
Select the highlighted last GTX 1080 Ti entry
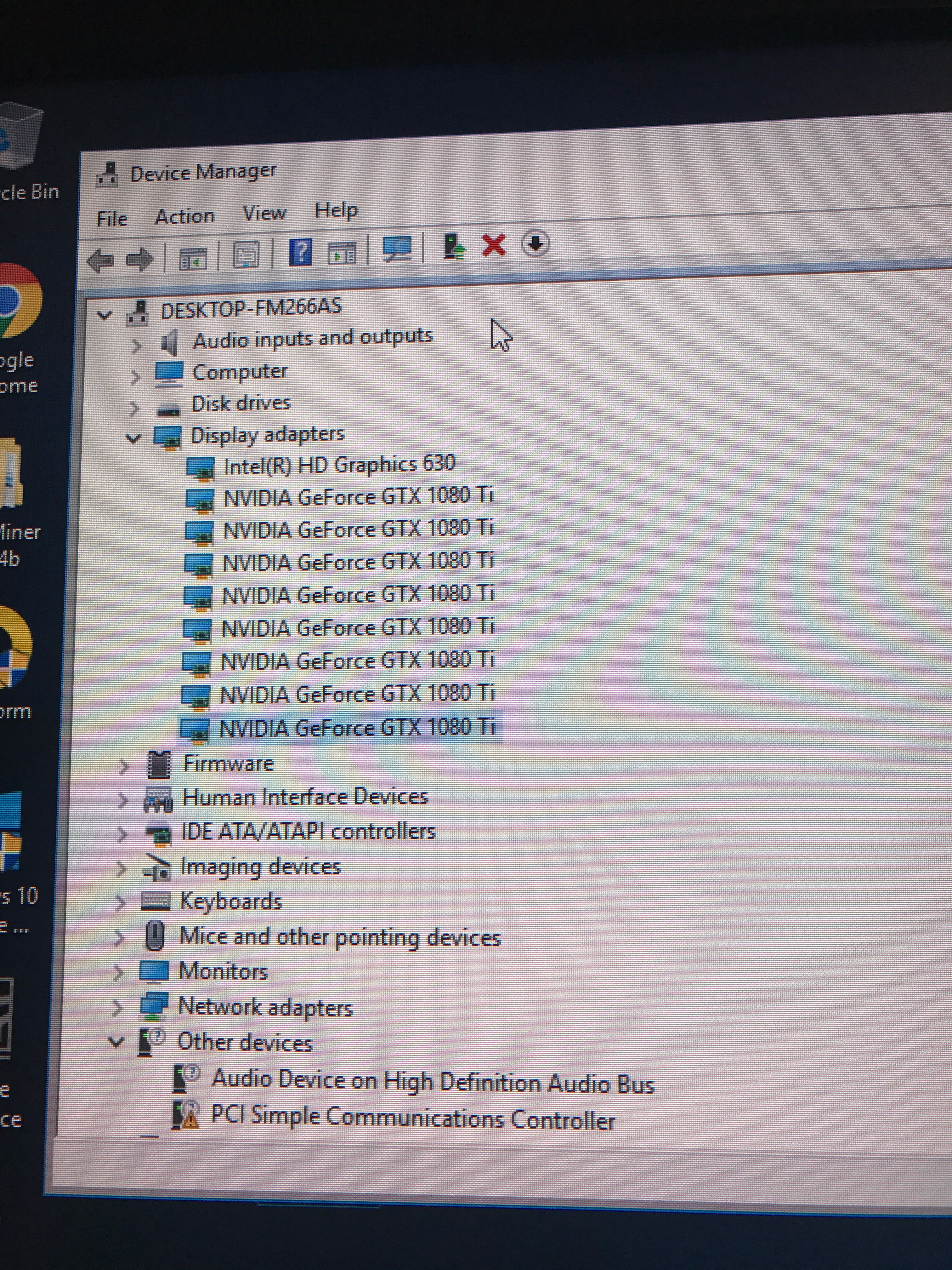pos(357,728)
